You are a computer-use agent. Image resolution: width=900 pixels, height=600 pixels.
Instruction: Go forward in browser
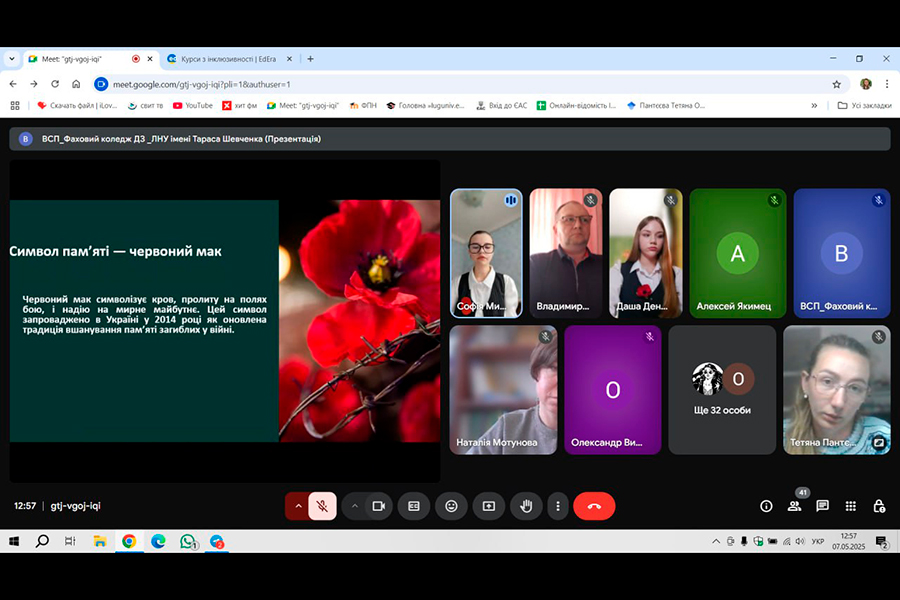[x=34, y=84]
